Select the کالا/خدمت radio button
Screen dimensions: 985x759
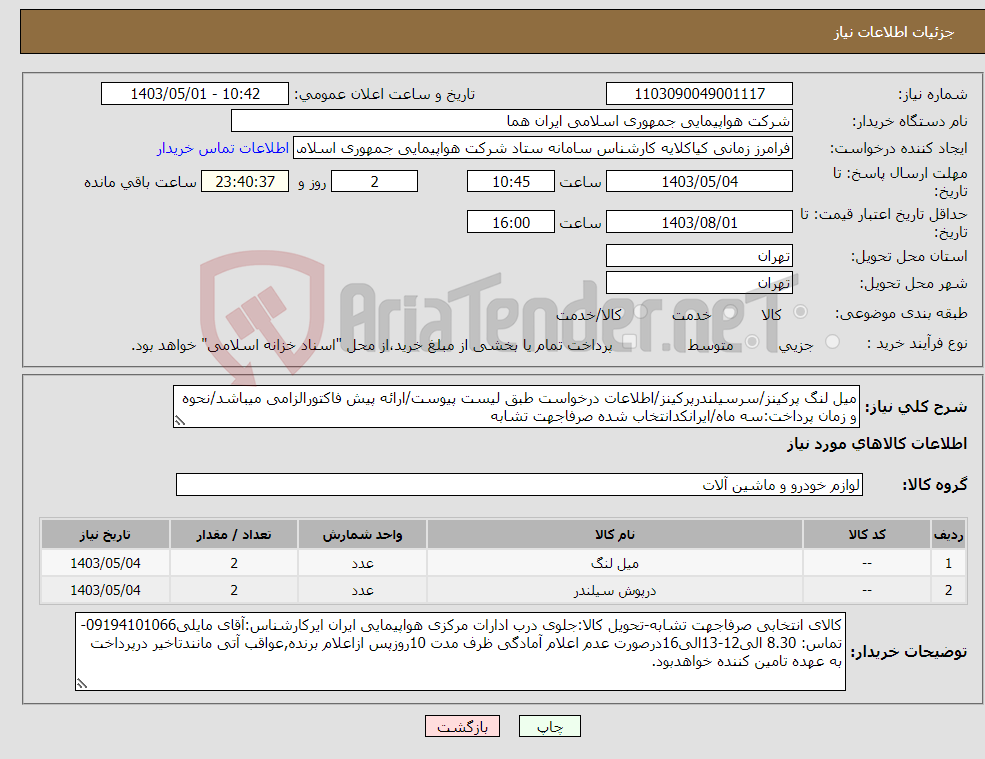(640, 312)
